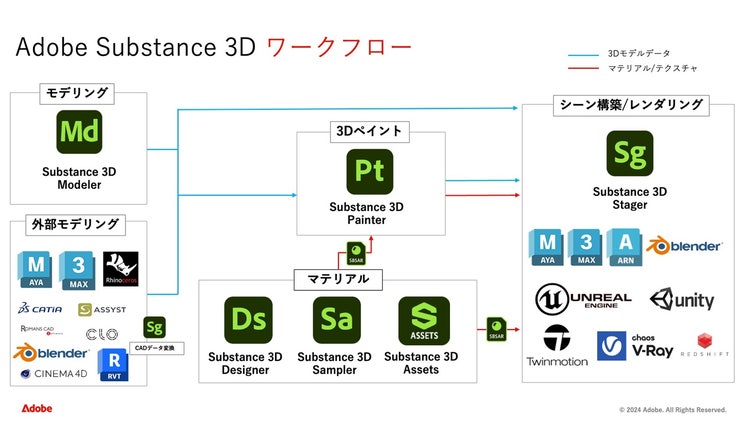Select the "3Dペイント" section label

pos(370,132)
